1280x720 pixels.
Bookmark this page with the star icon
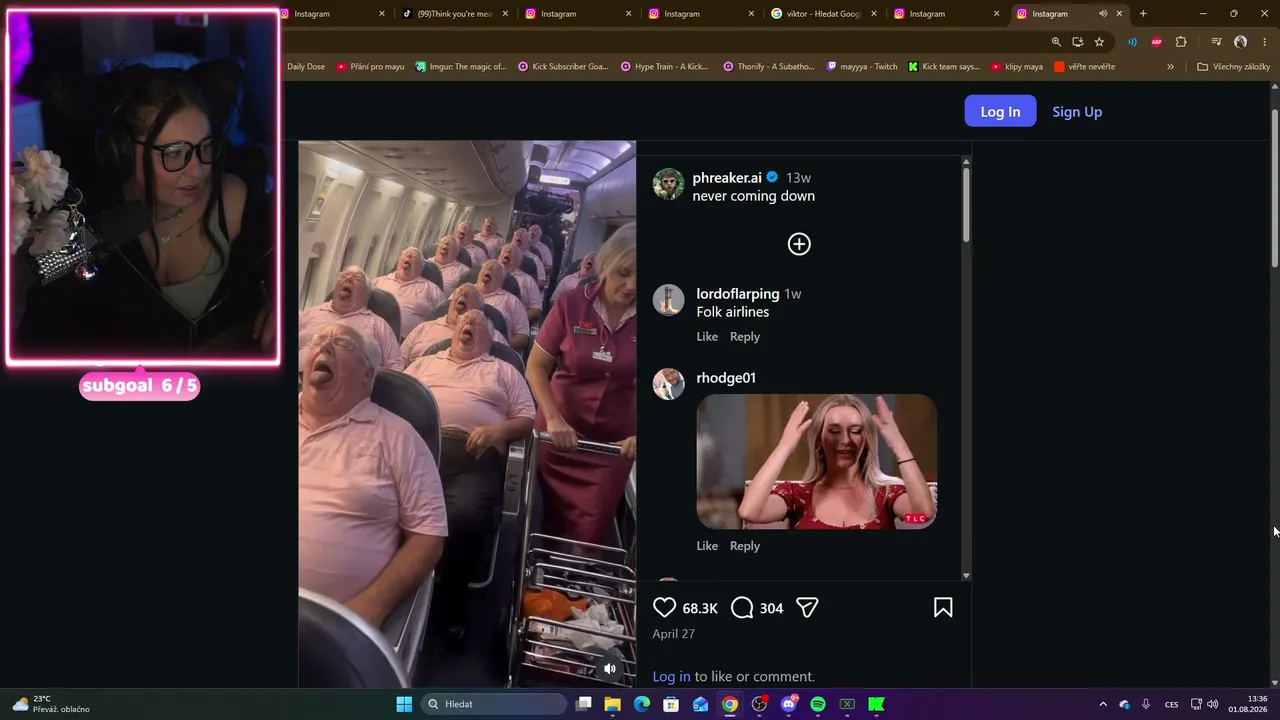[x=1099, y=42]
